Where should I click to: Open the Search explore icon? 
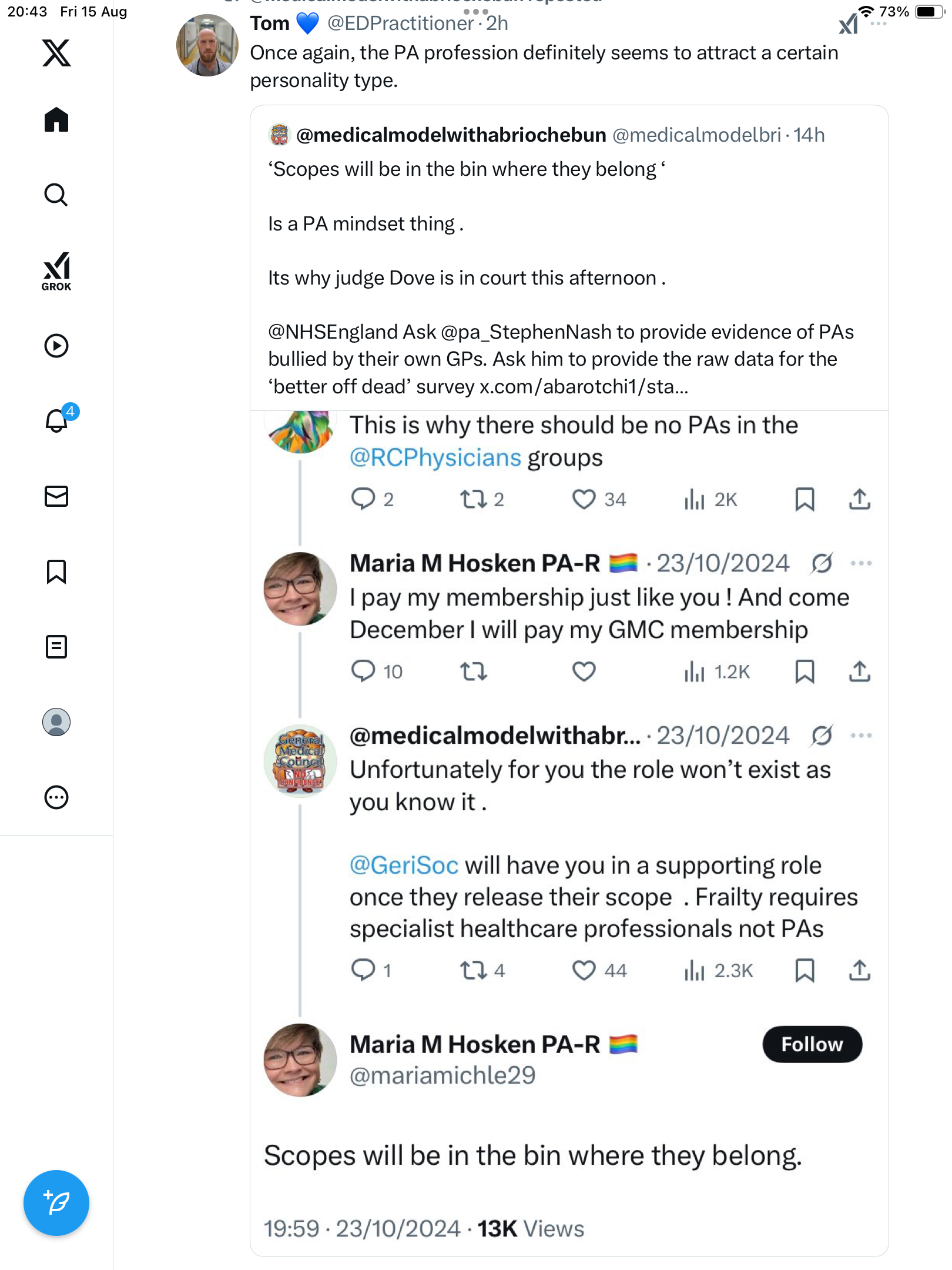(x=56, y=195)
